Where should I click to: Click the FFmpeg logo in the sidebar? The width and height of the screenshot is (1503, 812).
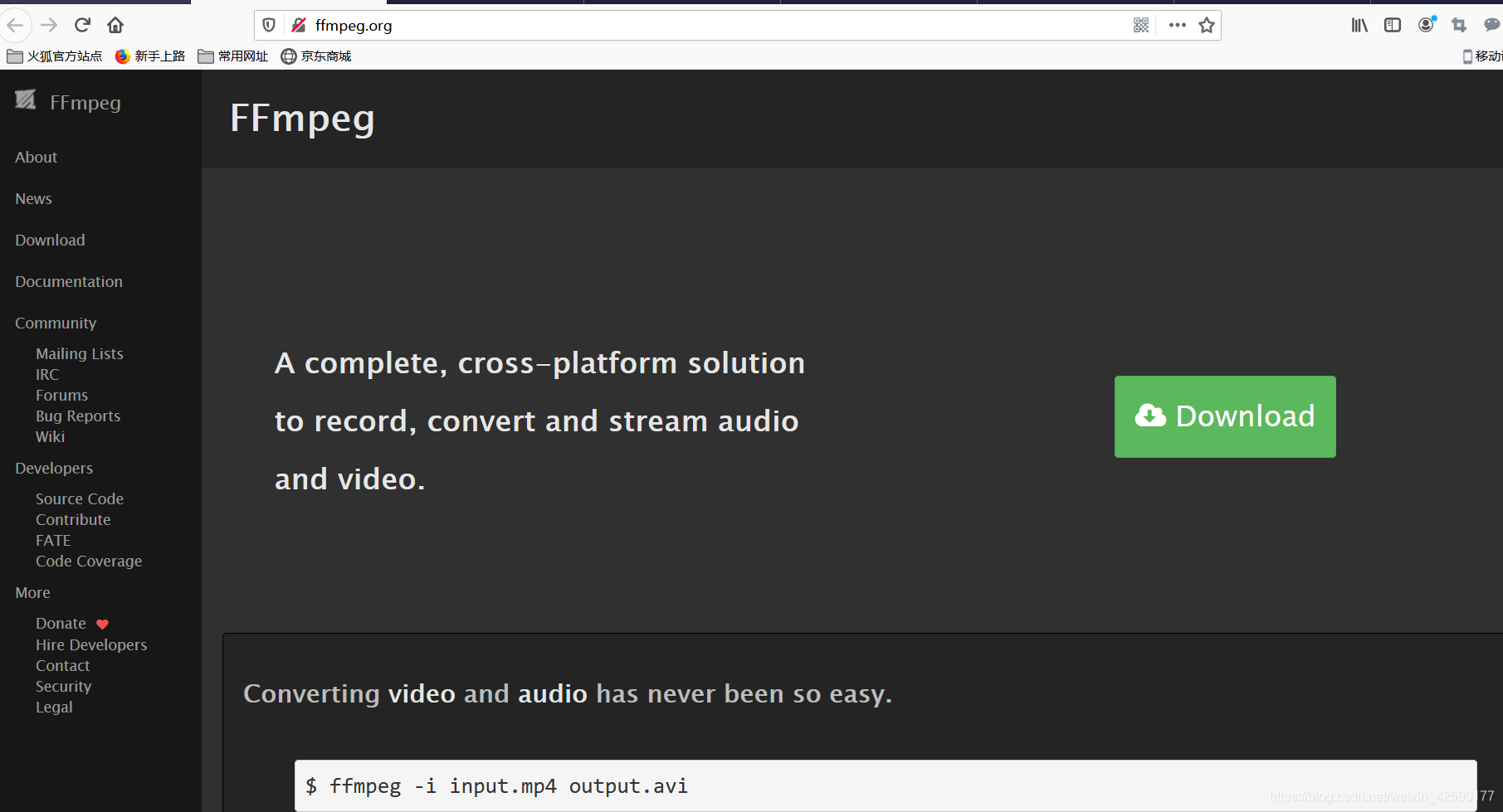pos(26,100)
